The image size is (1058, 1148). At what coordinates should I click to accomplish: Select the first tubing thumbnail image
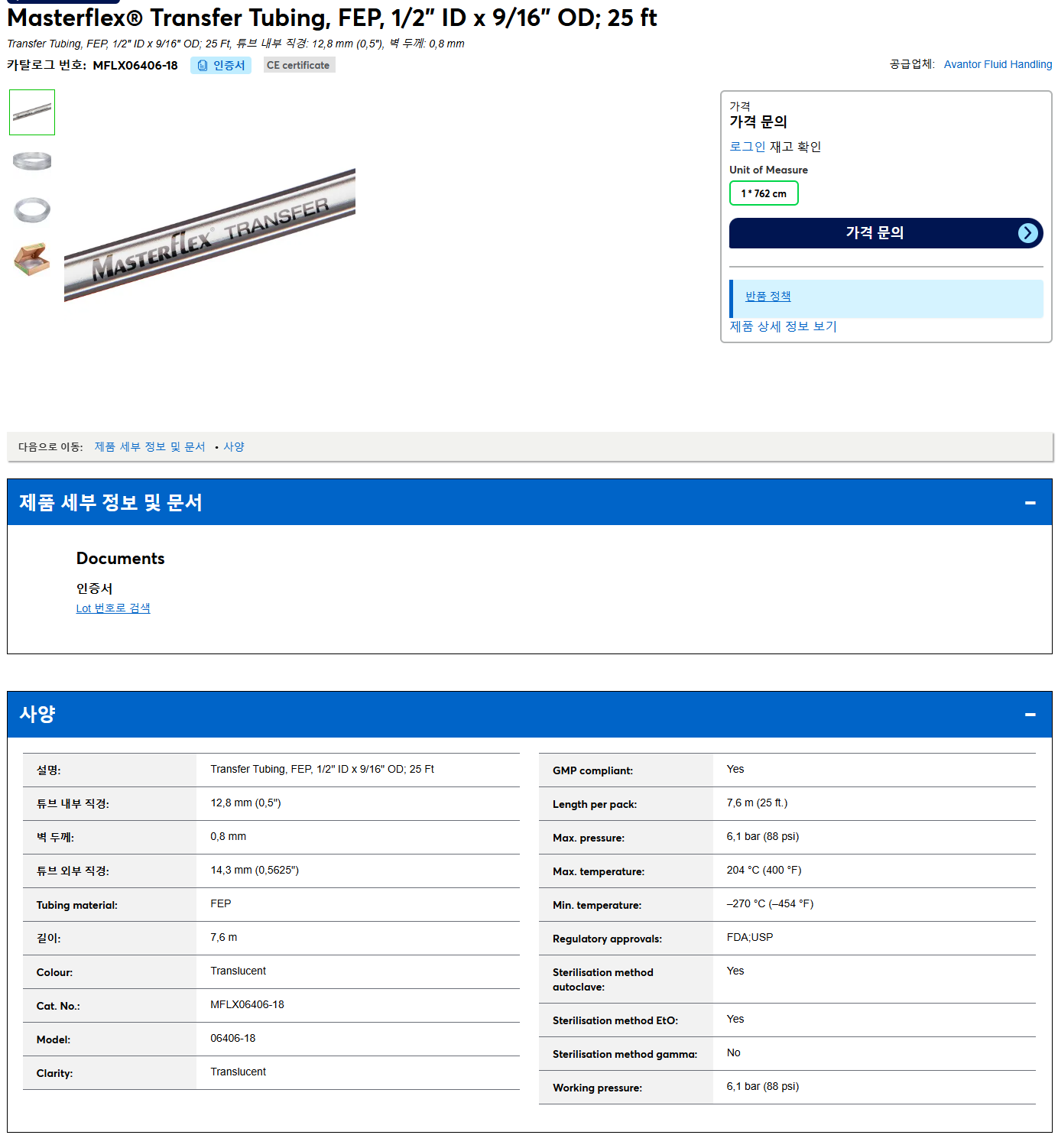(x=32, y=112)
